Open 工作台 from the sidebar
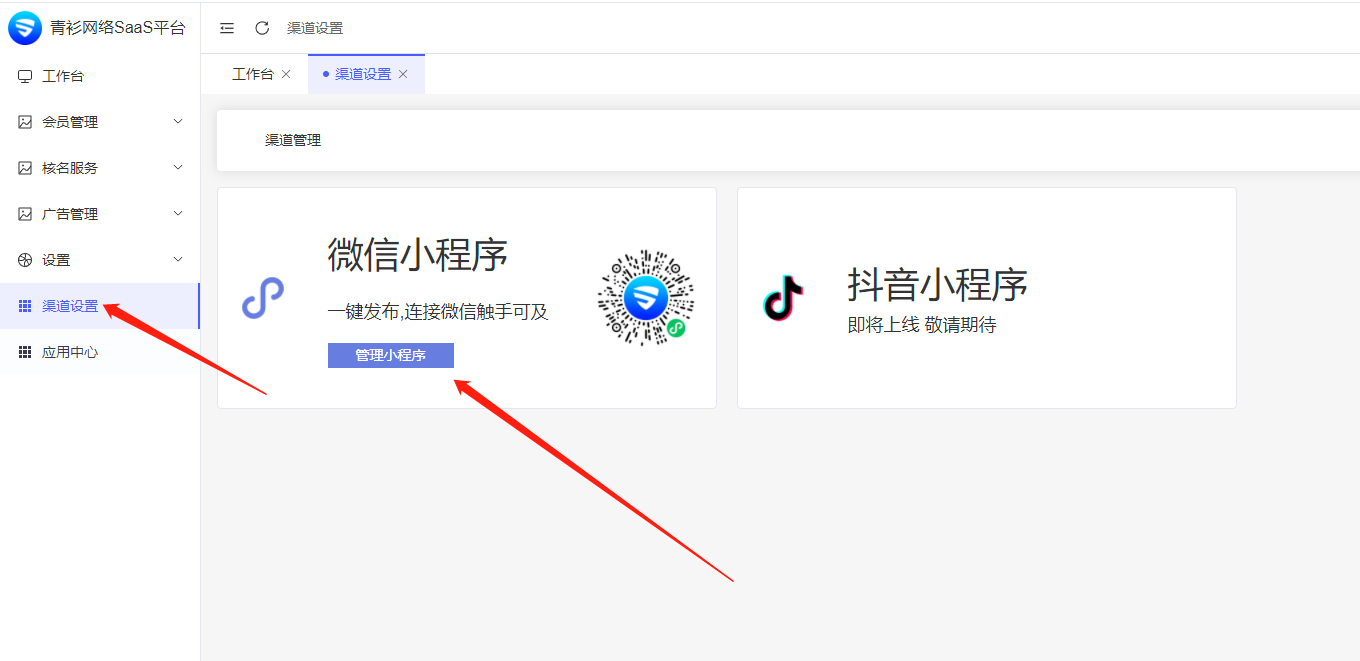This screenshot has width=1360, height=661. [x=100, y=76]
